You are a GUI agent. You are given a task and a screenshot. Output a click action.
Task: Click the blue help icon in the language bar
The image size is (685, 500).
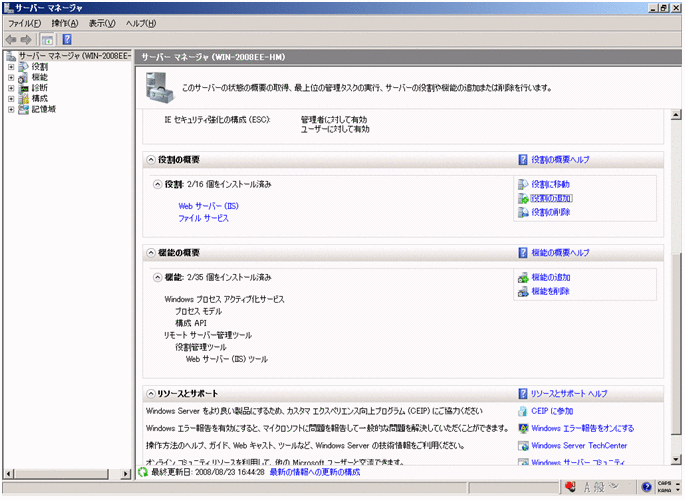[647, 487]
